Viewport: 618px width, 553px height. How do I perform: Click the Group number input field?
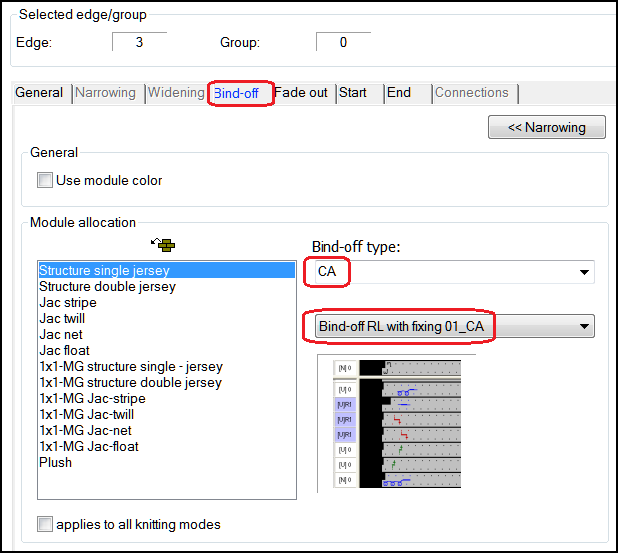[343, 43]
